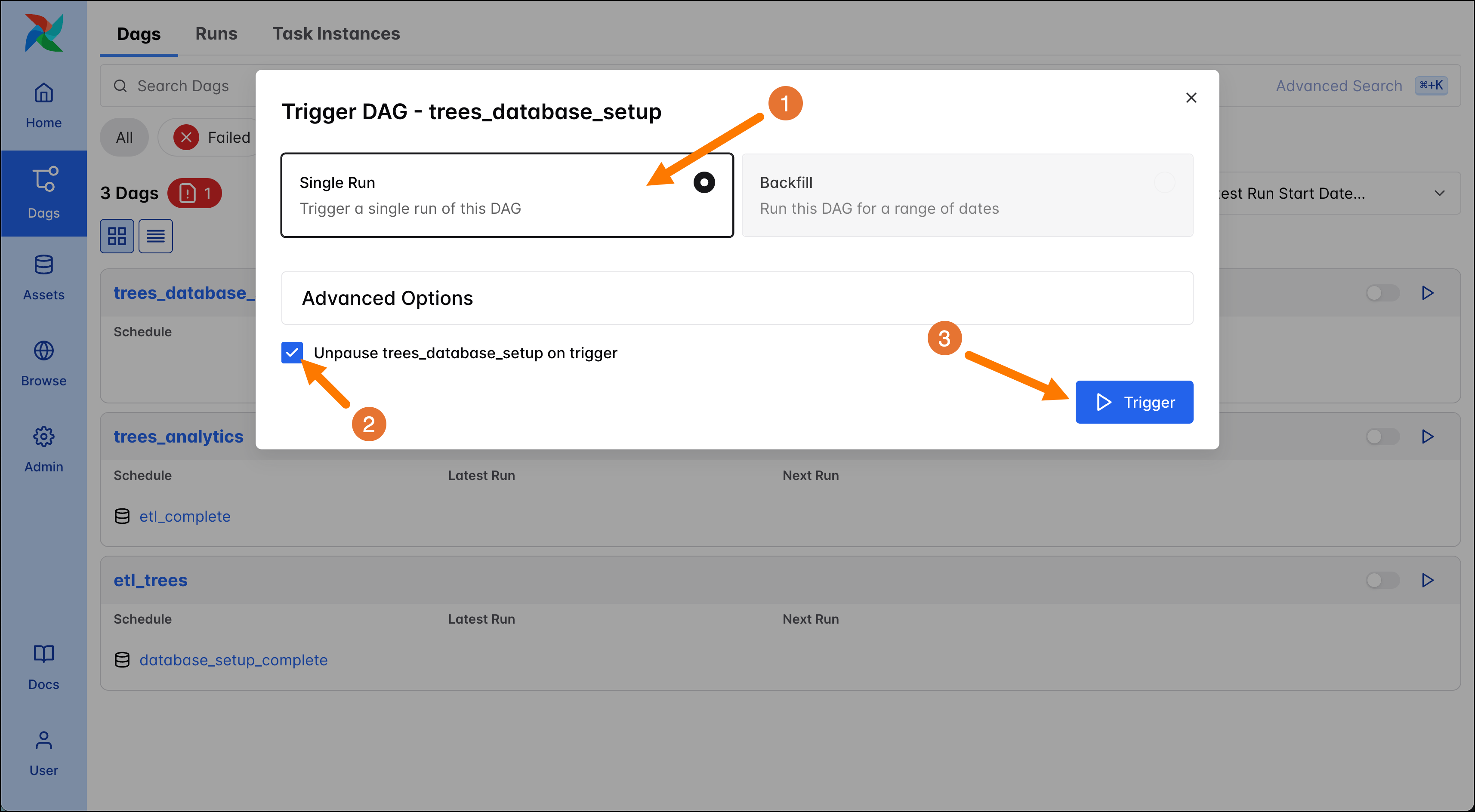Open the etl_complete asset link
Image resolution: width=1475 pixels, height=812 pixels.
(x=184, y=516)
